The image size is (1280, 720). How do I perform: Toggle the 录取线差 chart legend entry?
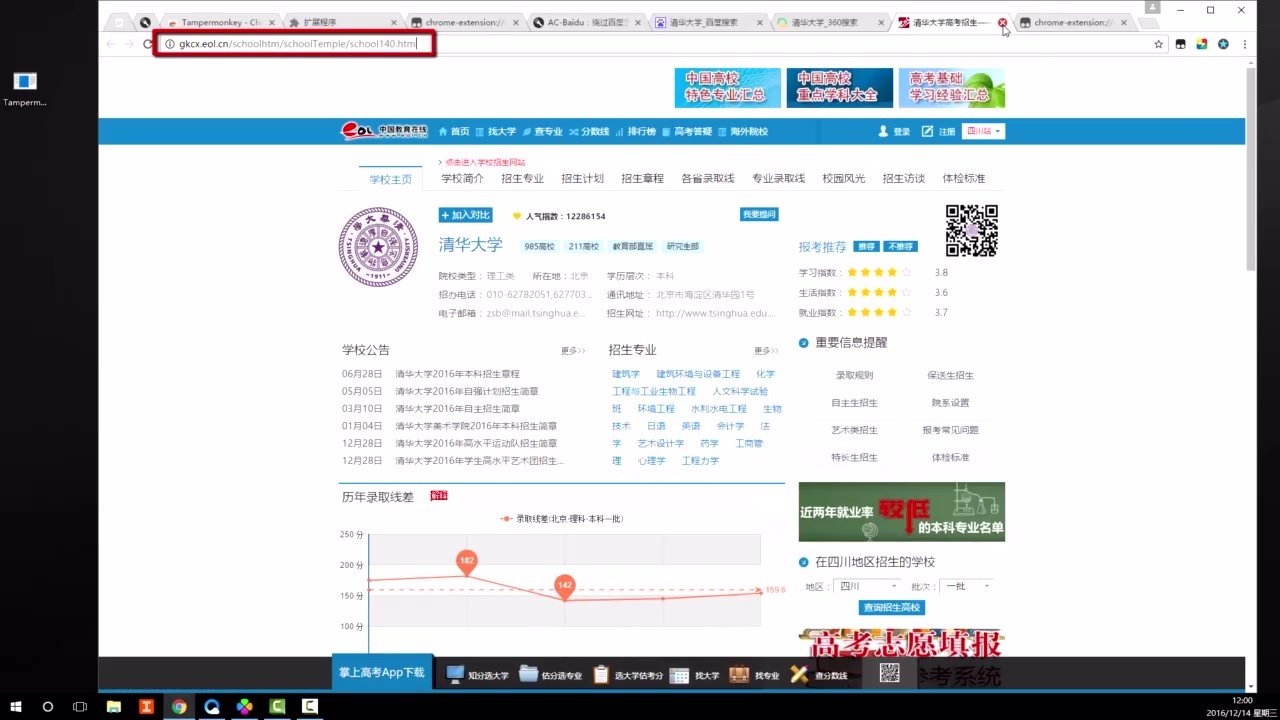pos(561,519)
